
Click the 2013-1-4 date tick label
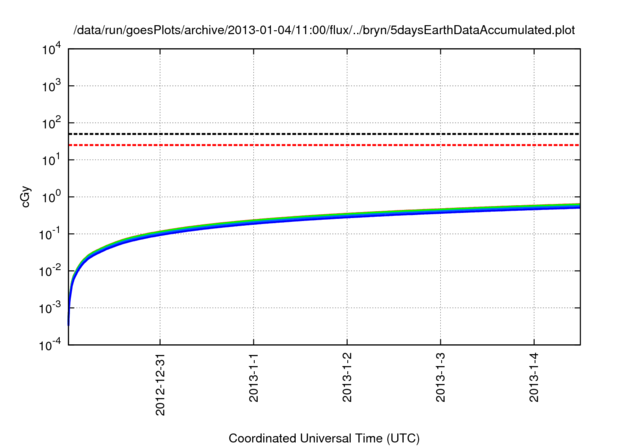(534, 378)
